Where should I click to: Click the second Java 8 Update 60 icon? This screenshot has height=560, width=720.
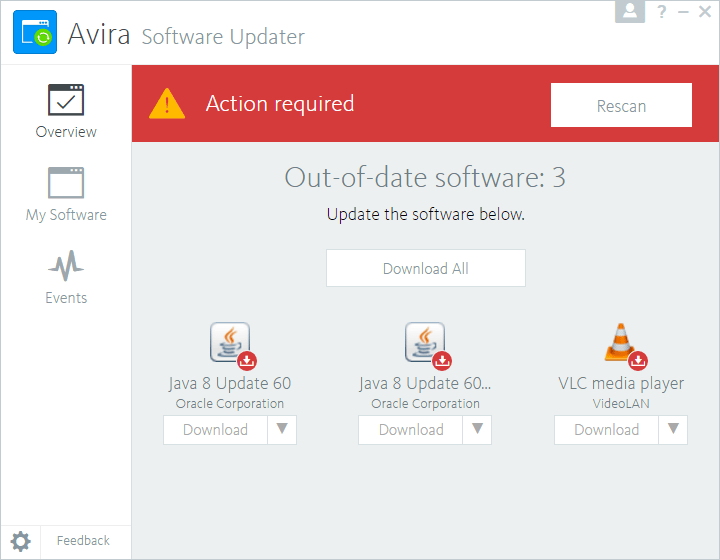click(x=426, y=343)
